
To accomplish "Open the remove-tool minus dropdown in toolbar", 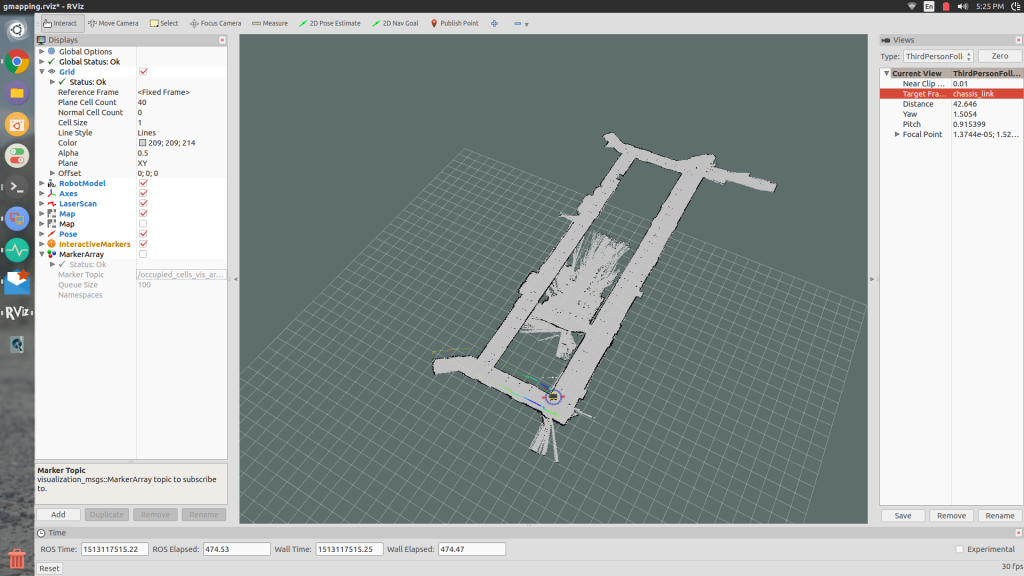I will 520,24.
